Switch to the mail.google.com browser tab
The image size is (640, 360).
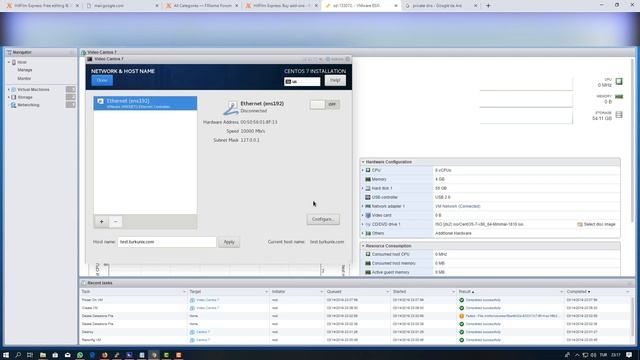[122, 6]
